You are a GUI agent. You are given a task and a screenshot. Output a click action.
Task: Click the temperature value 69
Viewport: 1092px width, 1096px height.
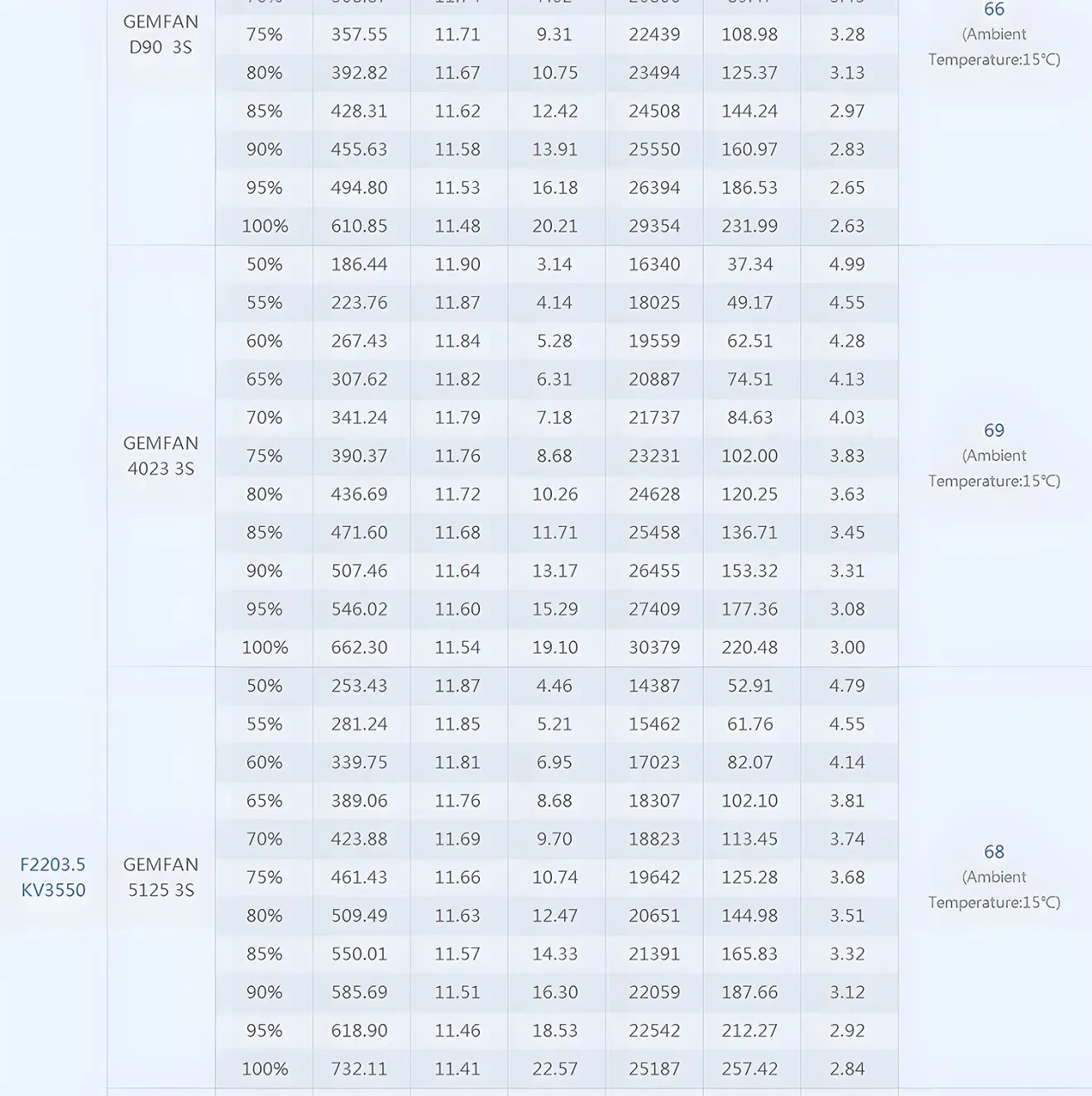click(x=994, y=430)
